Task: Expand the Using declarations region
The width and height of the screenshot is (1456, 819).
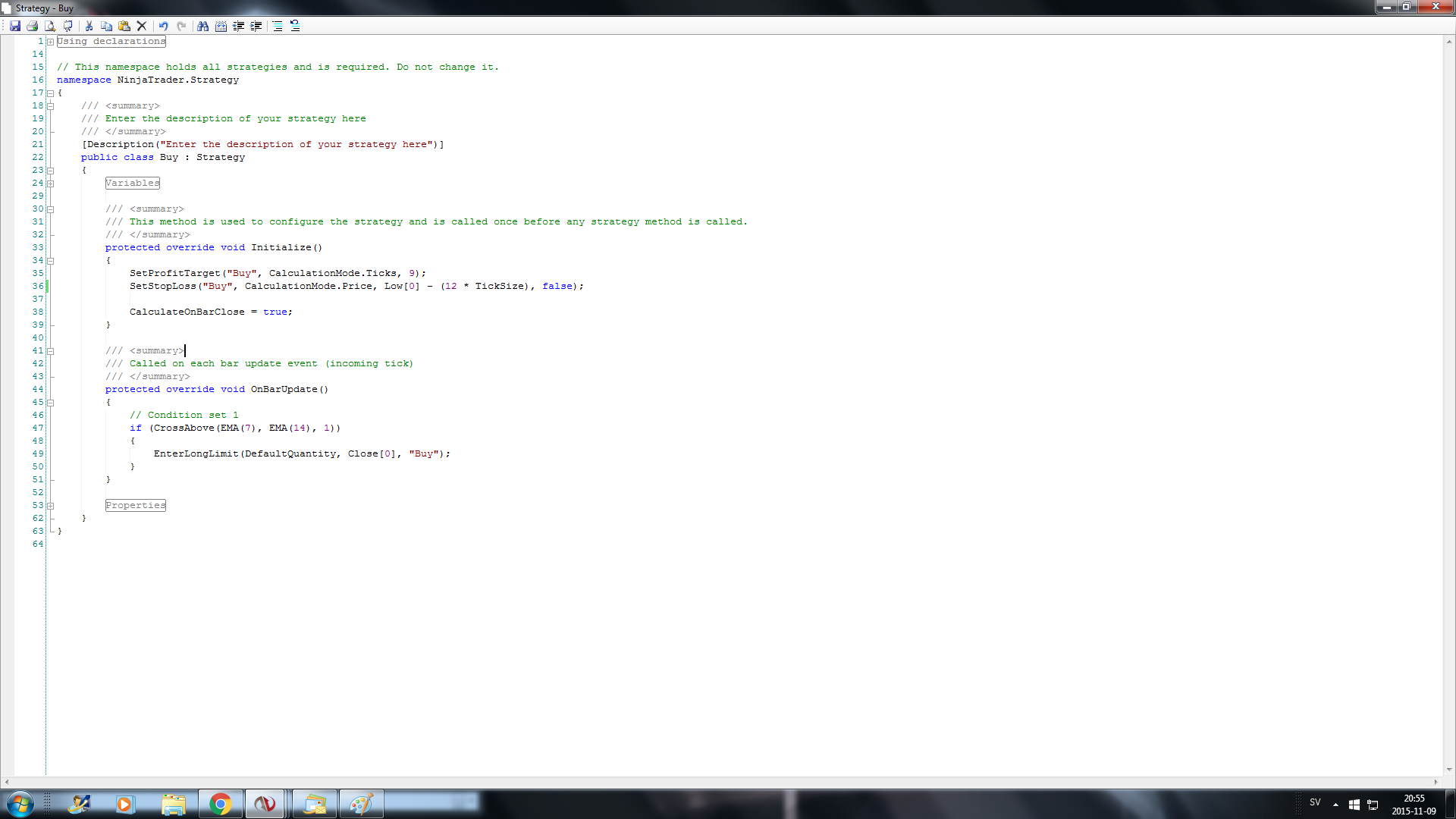Action: (51, 42)
